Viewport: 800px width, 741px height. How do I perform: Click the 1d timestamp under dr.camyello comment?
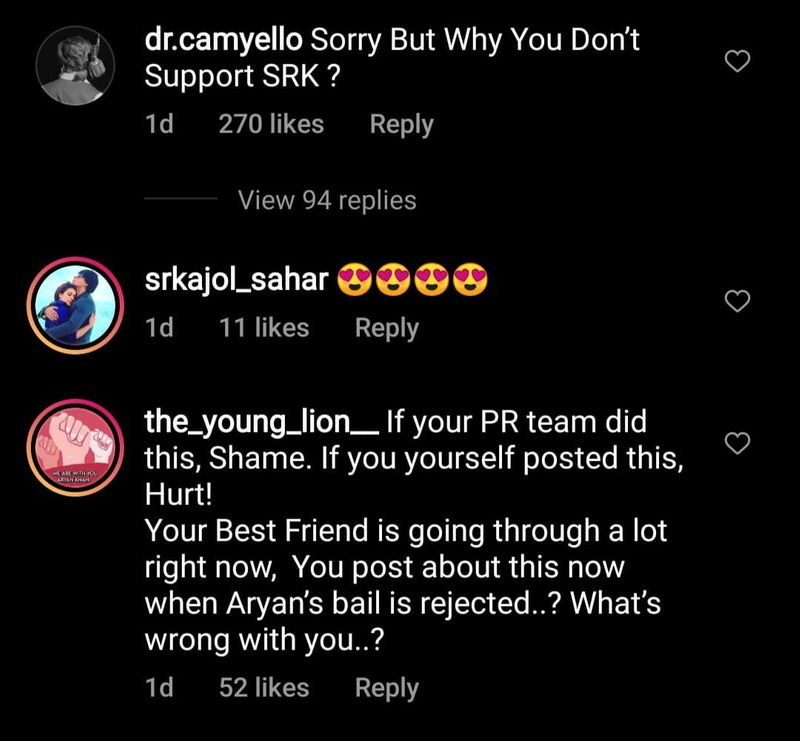(160, 125)
